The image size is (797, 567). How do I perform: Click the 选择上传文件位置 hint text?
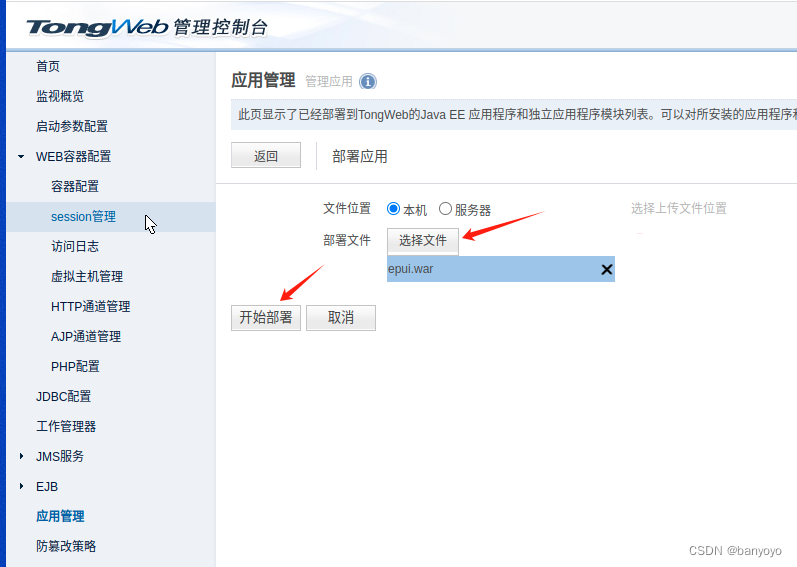pos(679,208)
